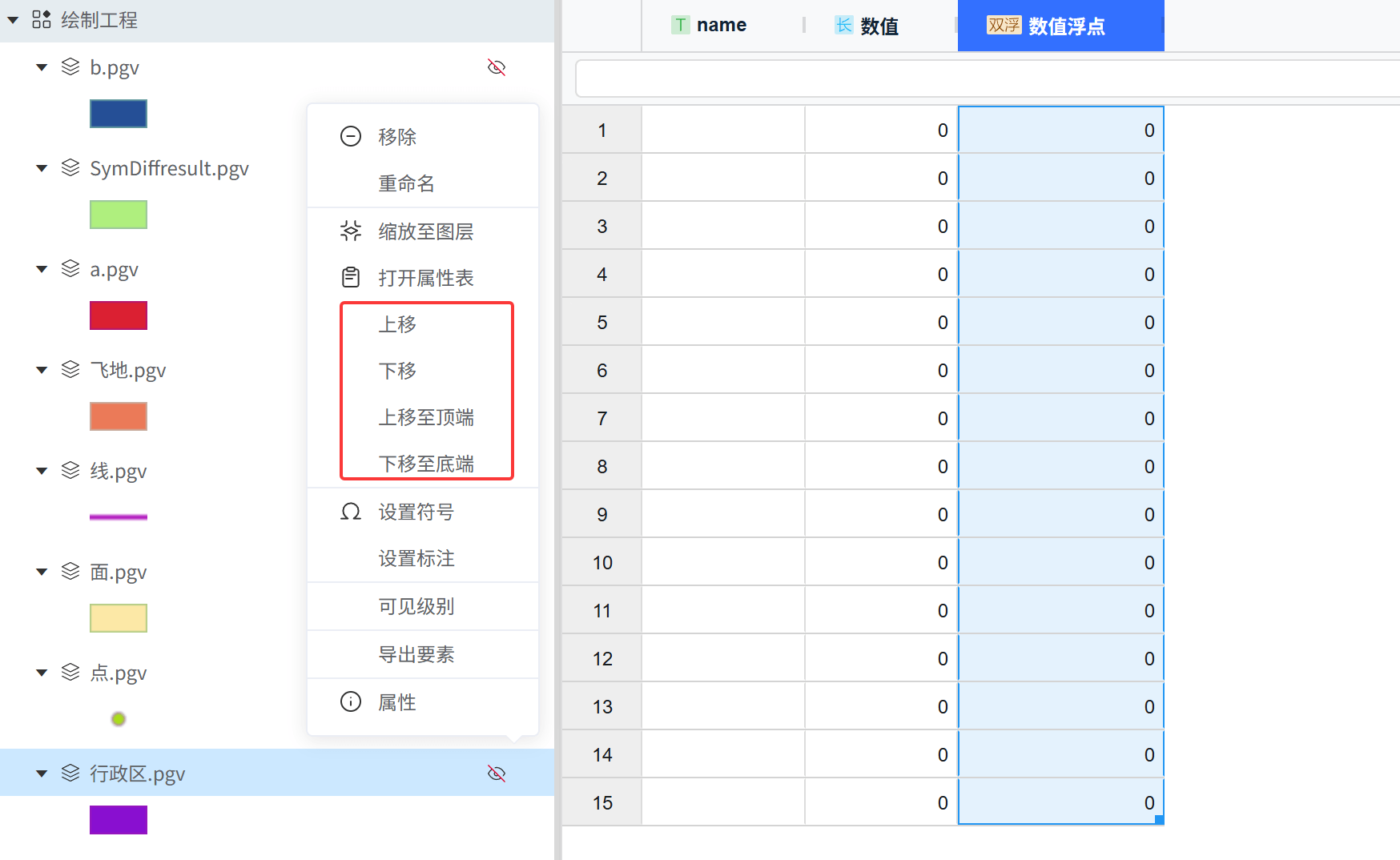Click the omega set-symbol icon
The image size is (1400, 860).
tap(351, 512)
